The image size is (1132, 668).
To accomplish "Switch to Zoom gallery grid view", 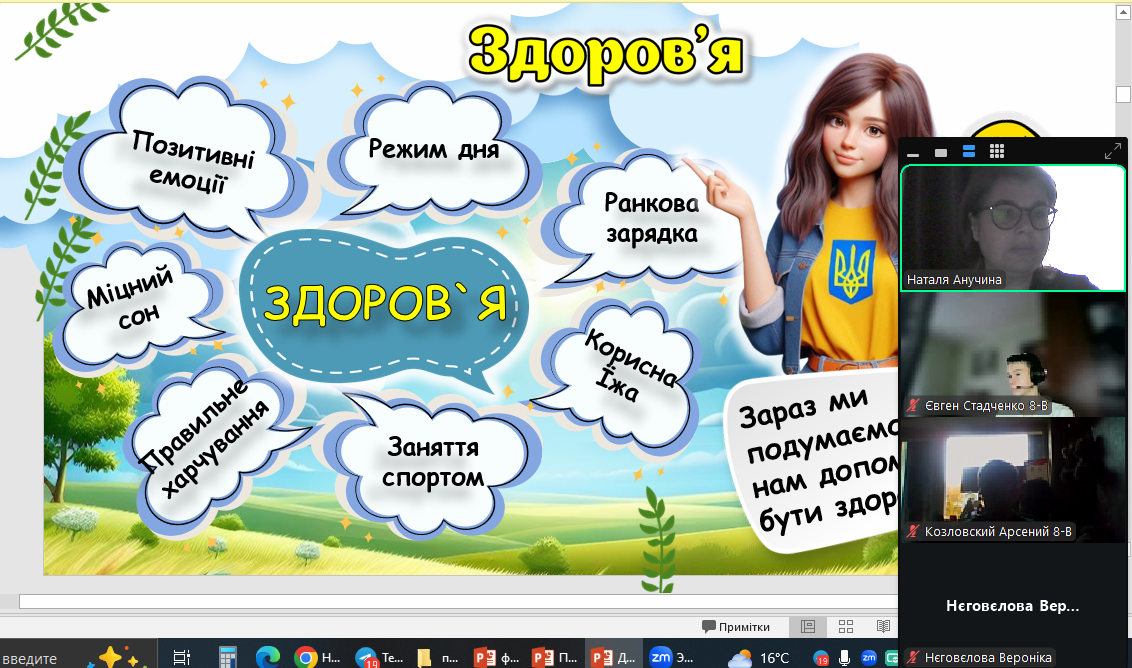I will (996, 152).
